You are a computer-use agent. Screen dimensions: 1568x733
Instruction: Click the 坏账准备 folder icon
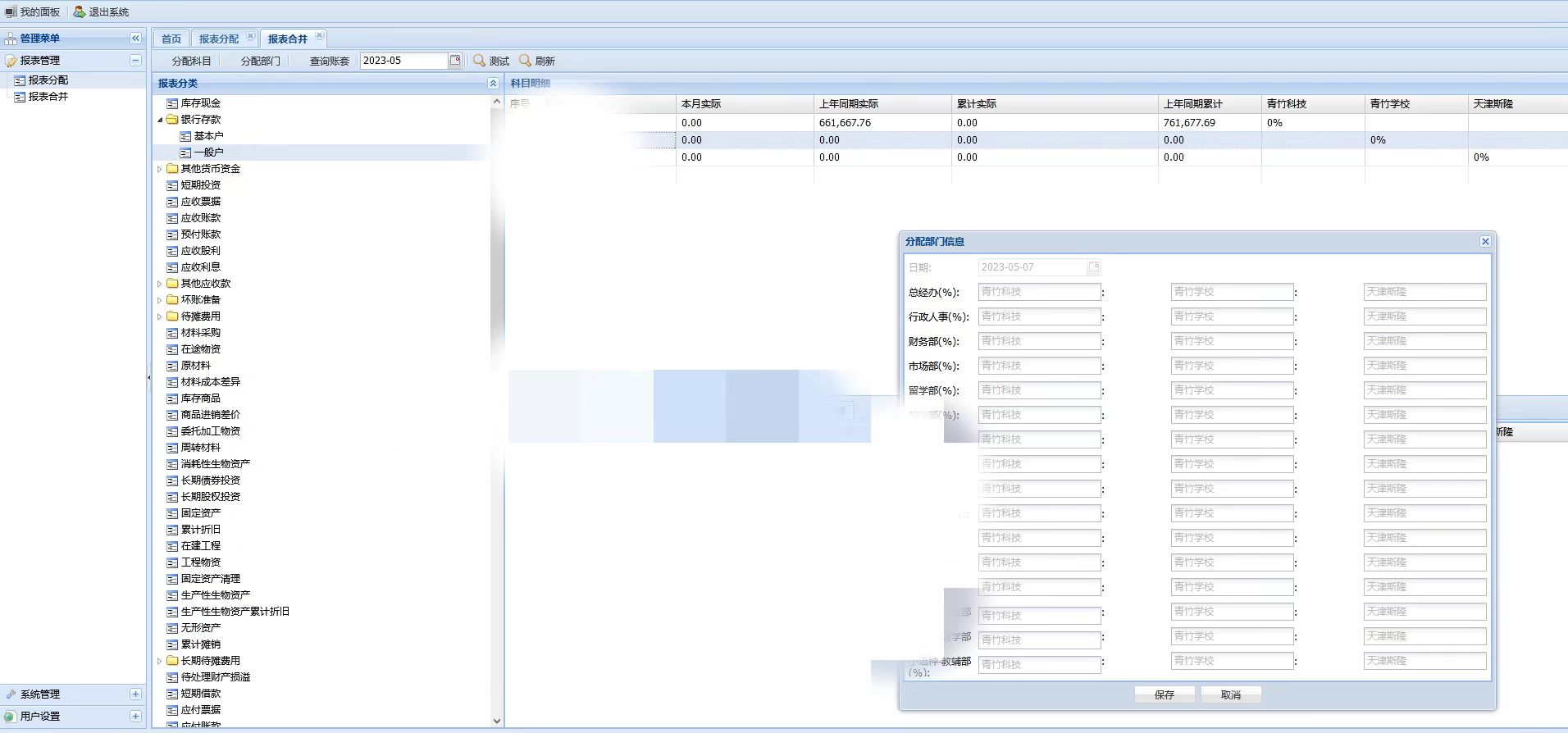[172, 300]
